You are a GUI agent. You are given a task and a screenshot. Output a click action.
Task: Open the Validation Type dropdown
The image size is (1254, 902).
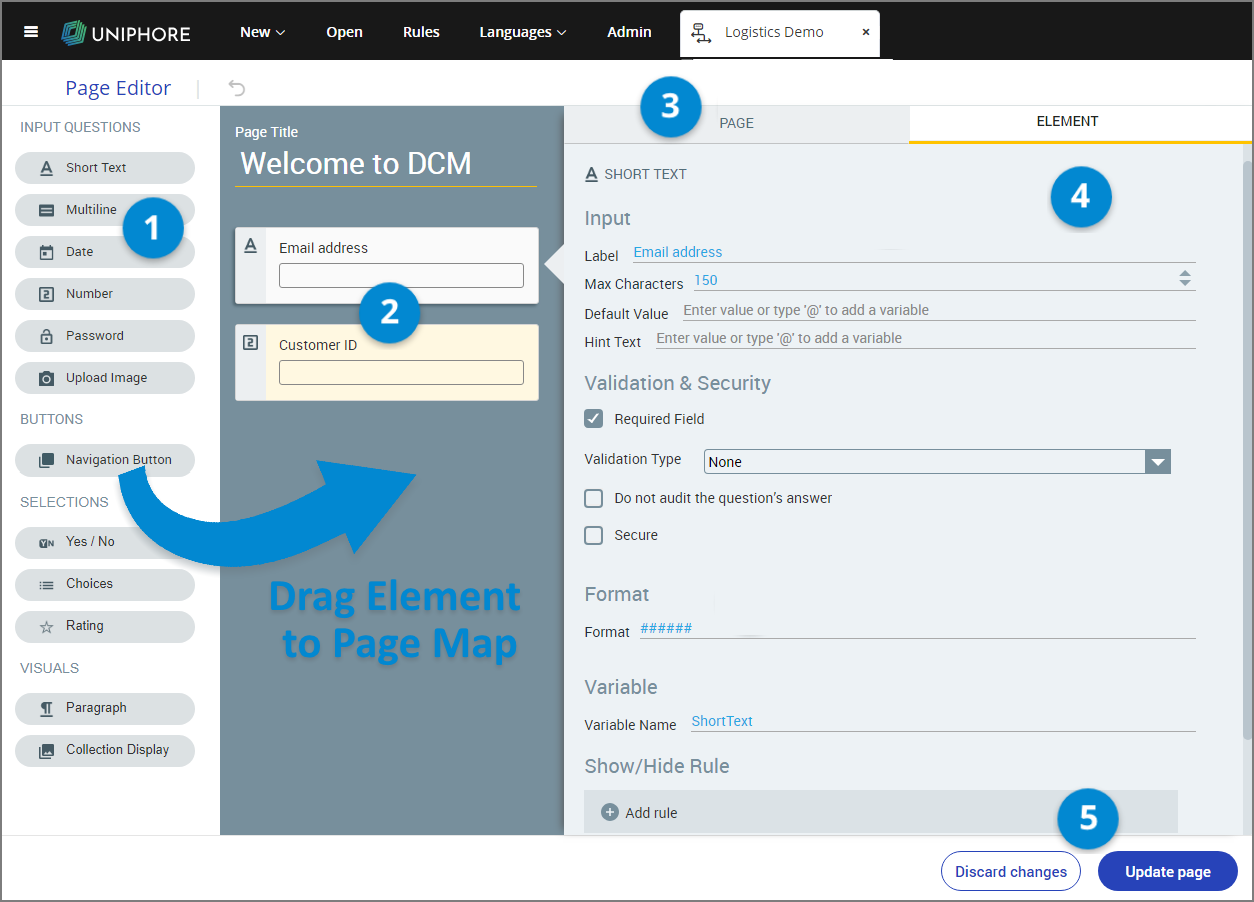click(937, 461)
